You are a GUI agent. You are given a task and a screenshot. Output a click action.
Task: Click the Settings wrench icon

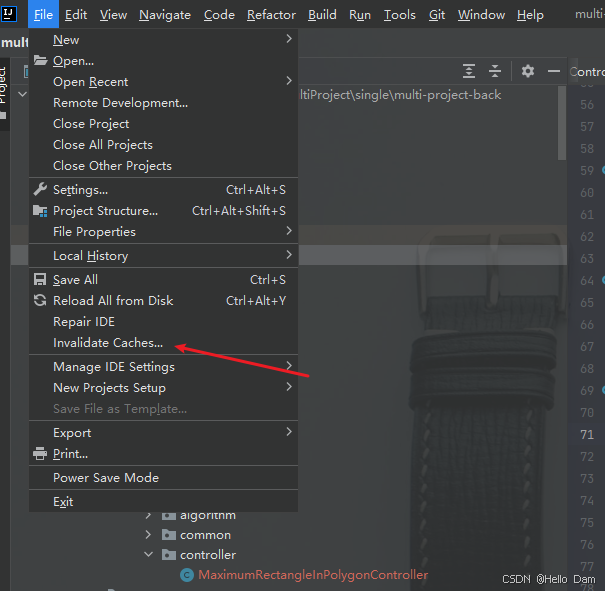click(x=40, y=189)
